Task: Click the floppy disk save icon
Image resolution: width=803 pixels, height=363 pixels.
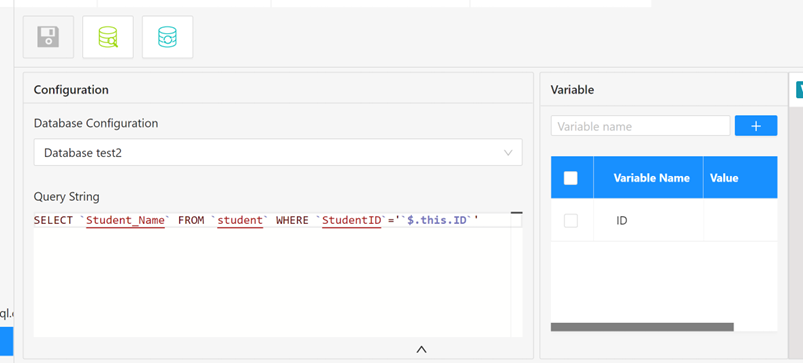Action: click(x=48, y=37)
